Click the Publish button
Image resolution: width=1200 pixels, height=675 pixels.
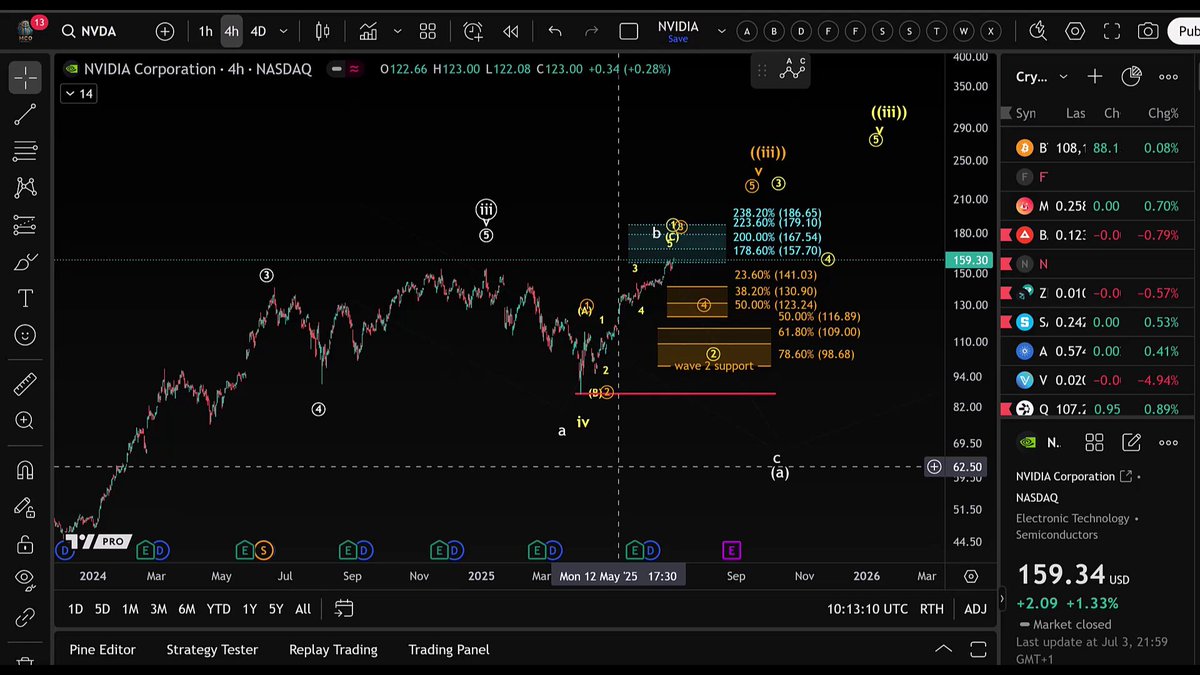pos(1186,31)
